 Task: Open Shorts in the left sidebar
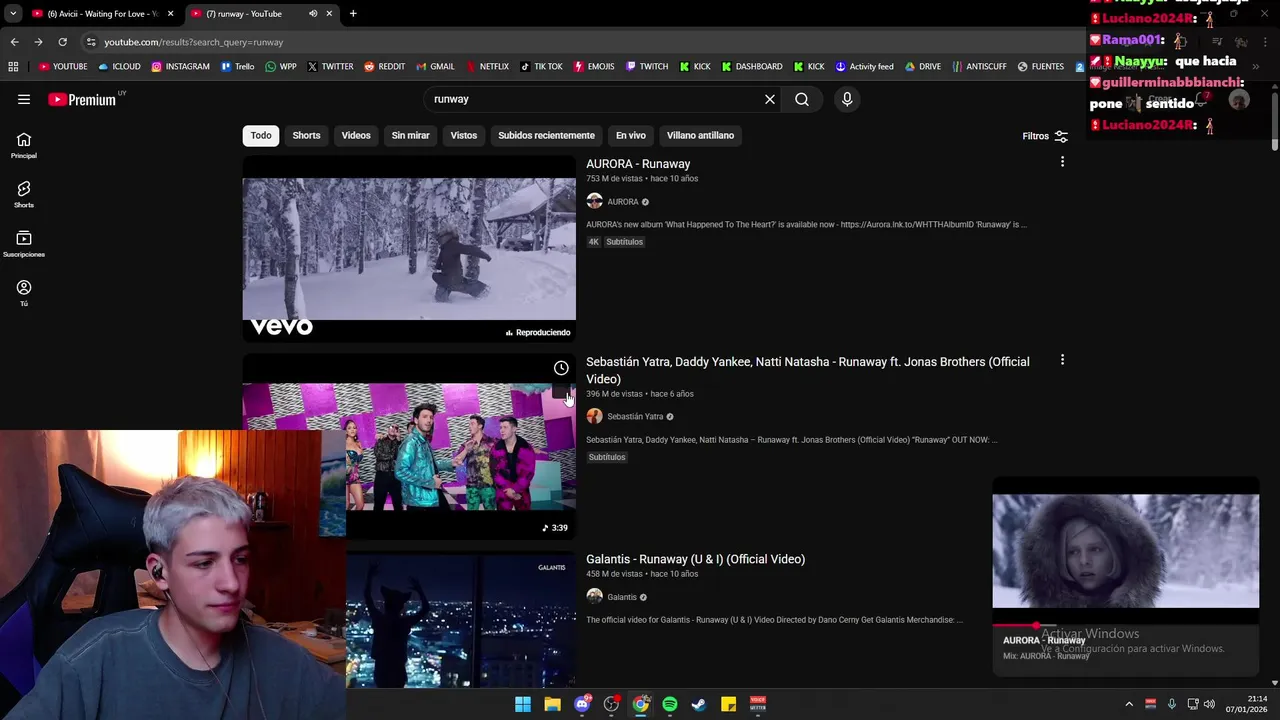click(24, 194)
